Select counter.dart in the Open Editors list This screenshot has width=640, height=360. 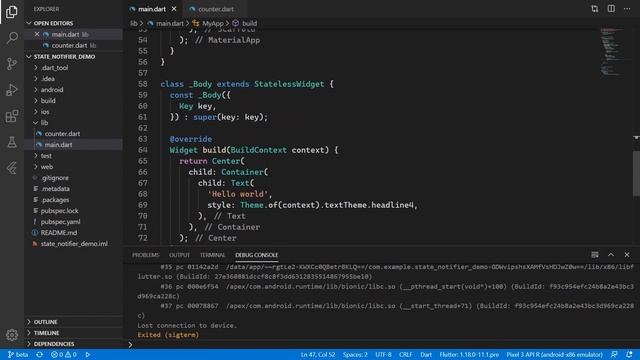pyautogui.click(x=73, y=46)
